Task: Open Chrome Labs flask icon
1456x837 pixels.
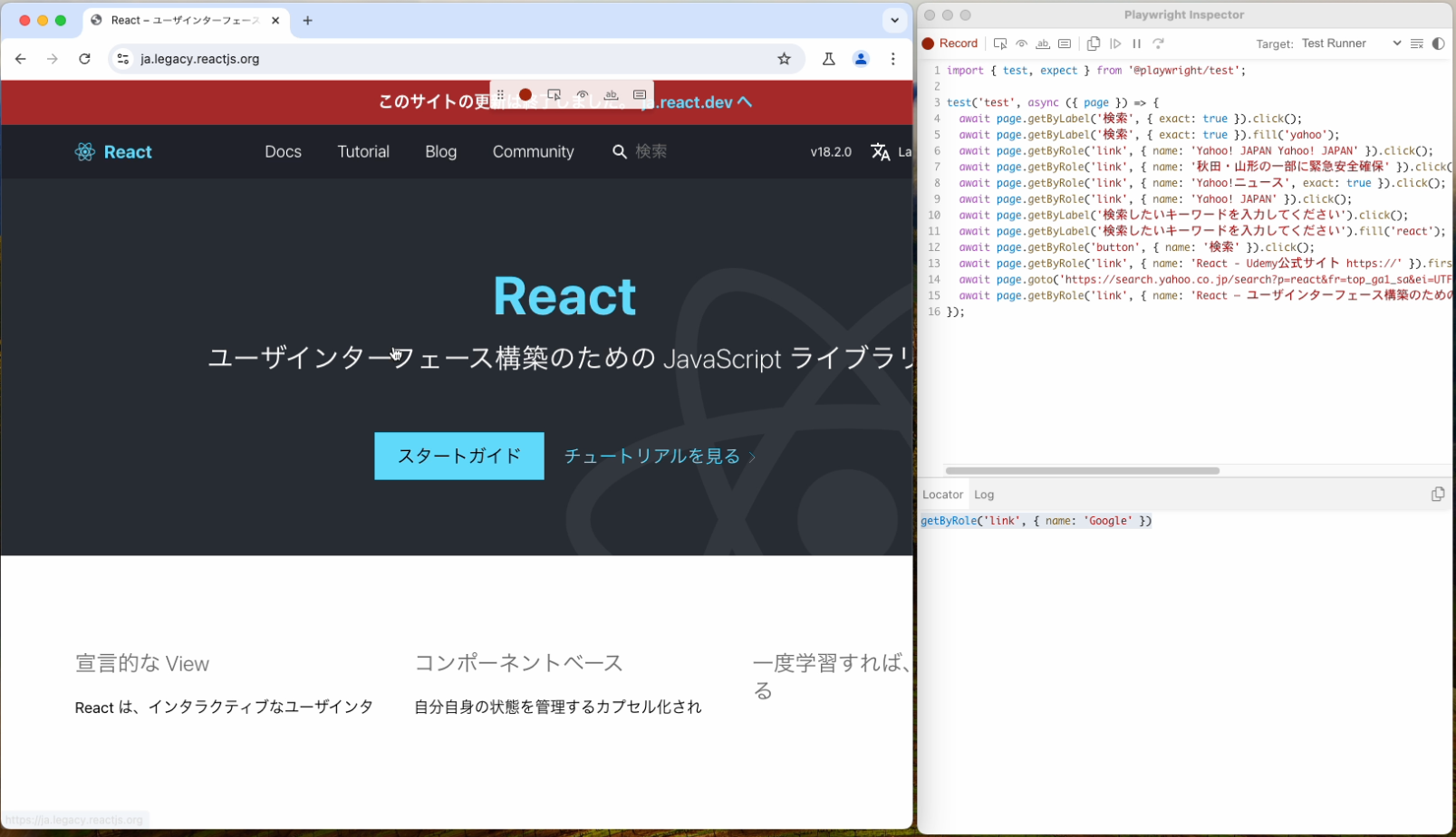Action: [829, 59]
